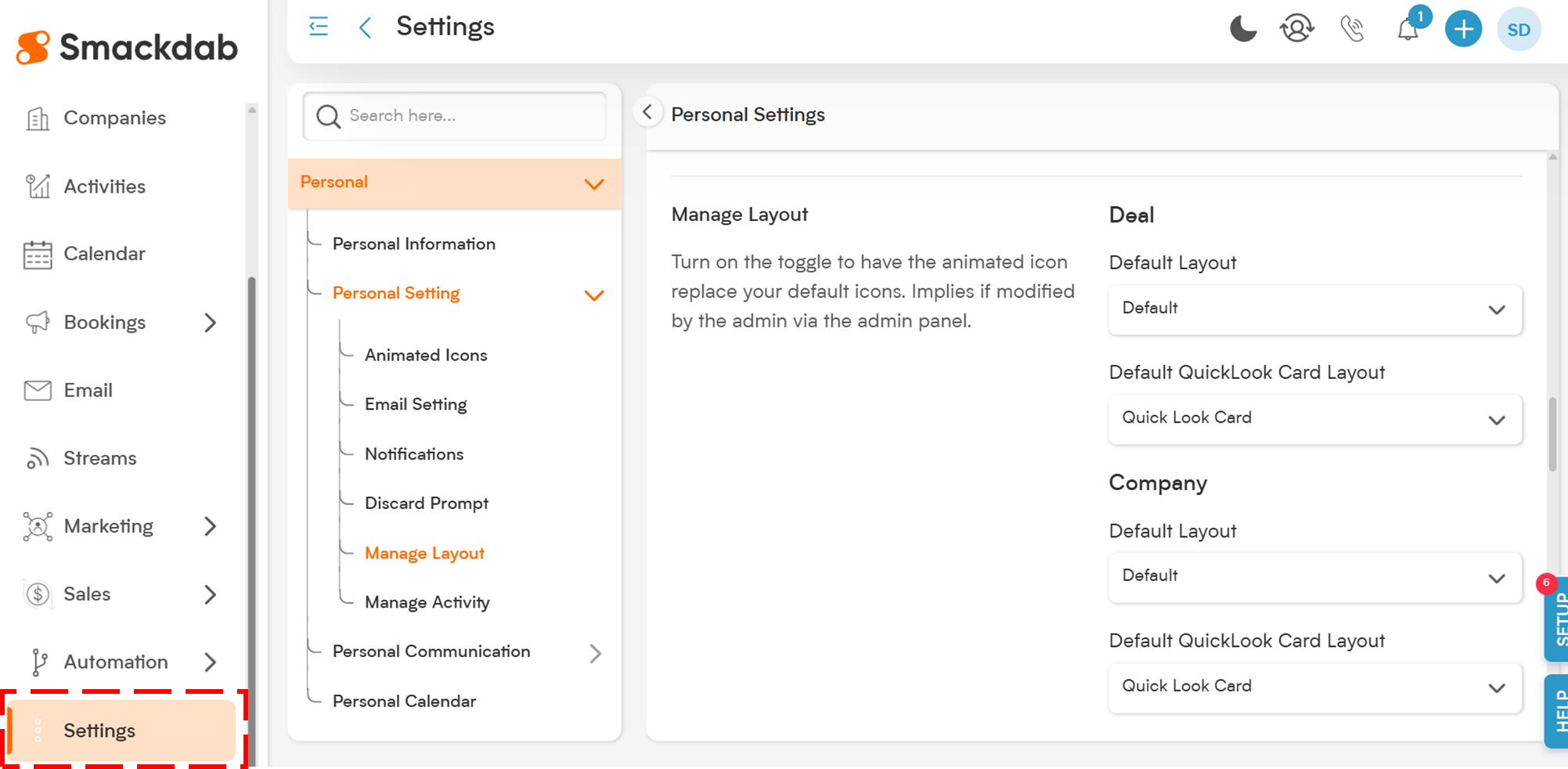Open notifications bell icon
The height and width of the screenshot is (769, 1568).
pyautogui.click(x=1408, y=30)
